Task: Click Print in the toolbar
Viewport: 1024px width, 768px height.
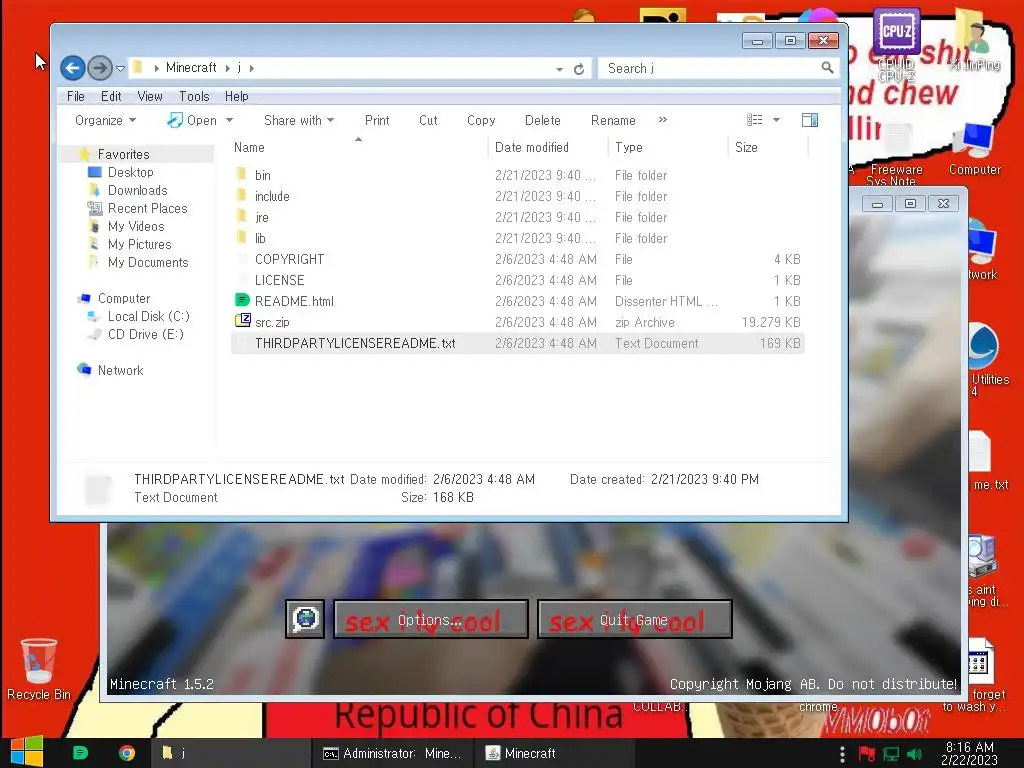Action: coord(377,120)
